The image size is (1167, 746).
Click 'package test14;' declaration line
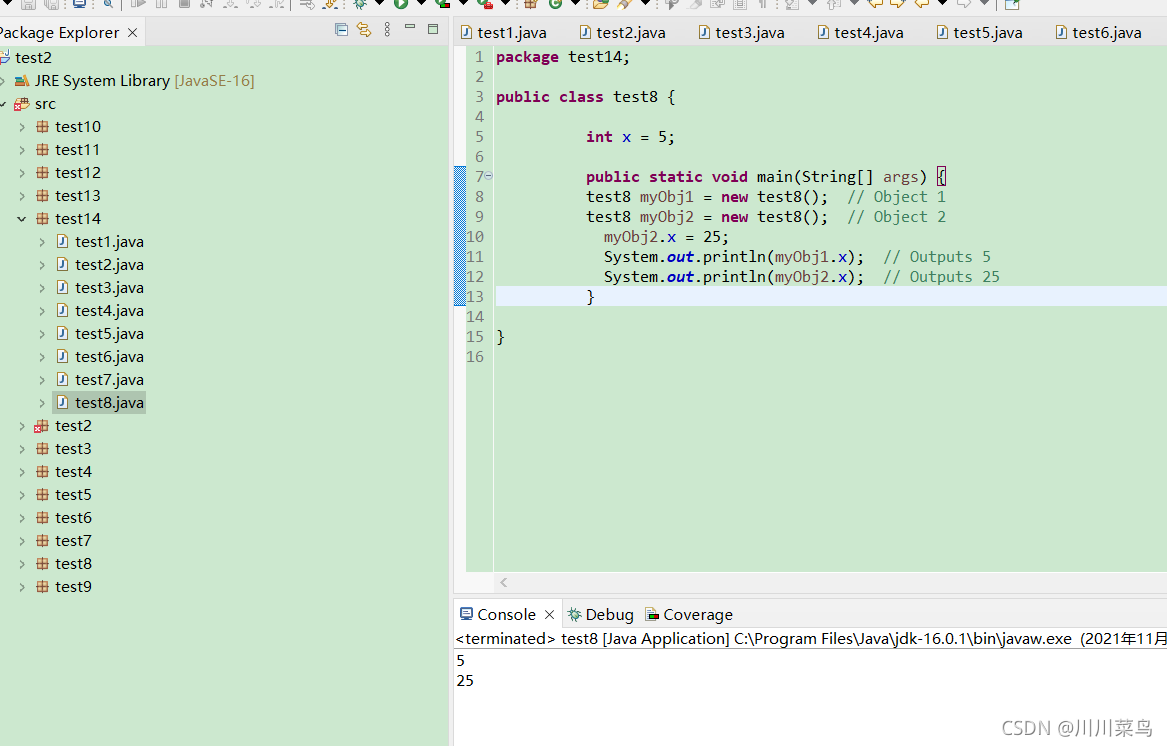click(x=563, y=57)
